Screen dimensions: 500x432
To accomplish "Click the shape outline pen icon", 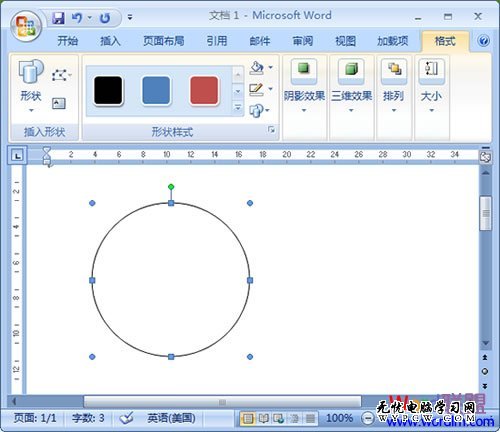I will pos(257,89).
